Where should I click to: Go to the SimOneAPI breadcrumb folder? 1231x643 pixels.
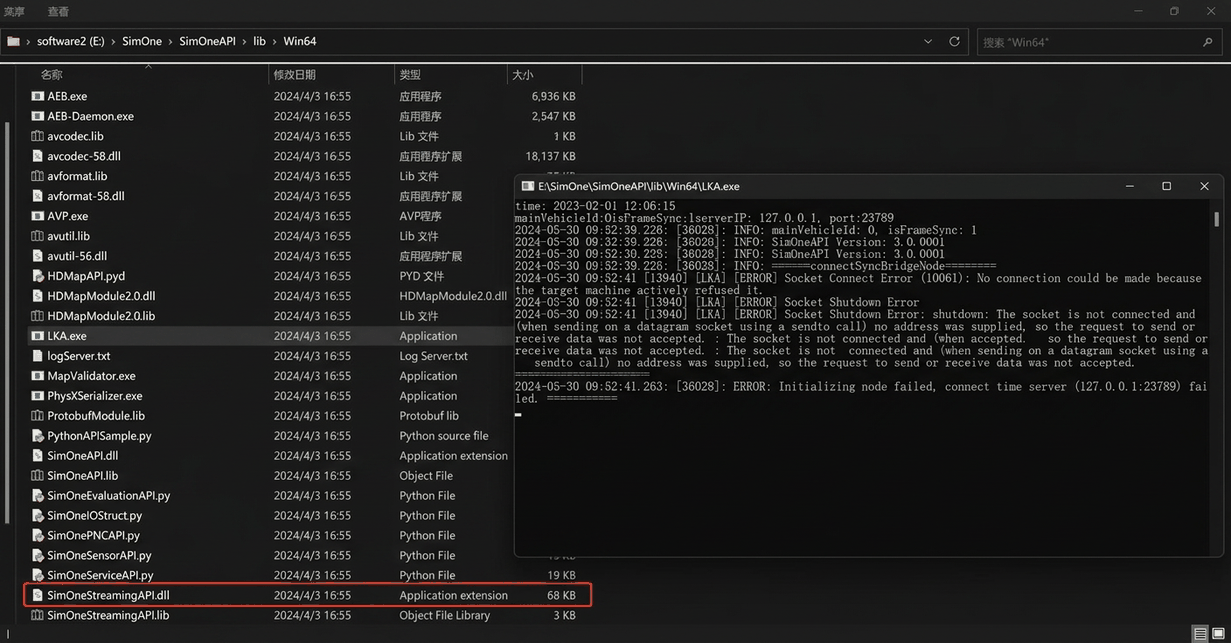click(207, 42)
